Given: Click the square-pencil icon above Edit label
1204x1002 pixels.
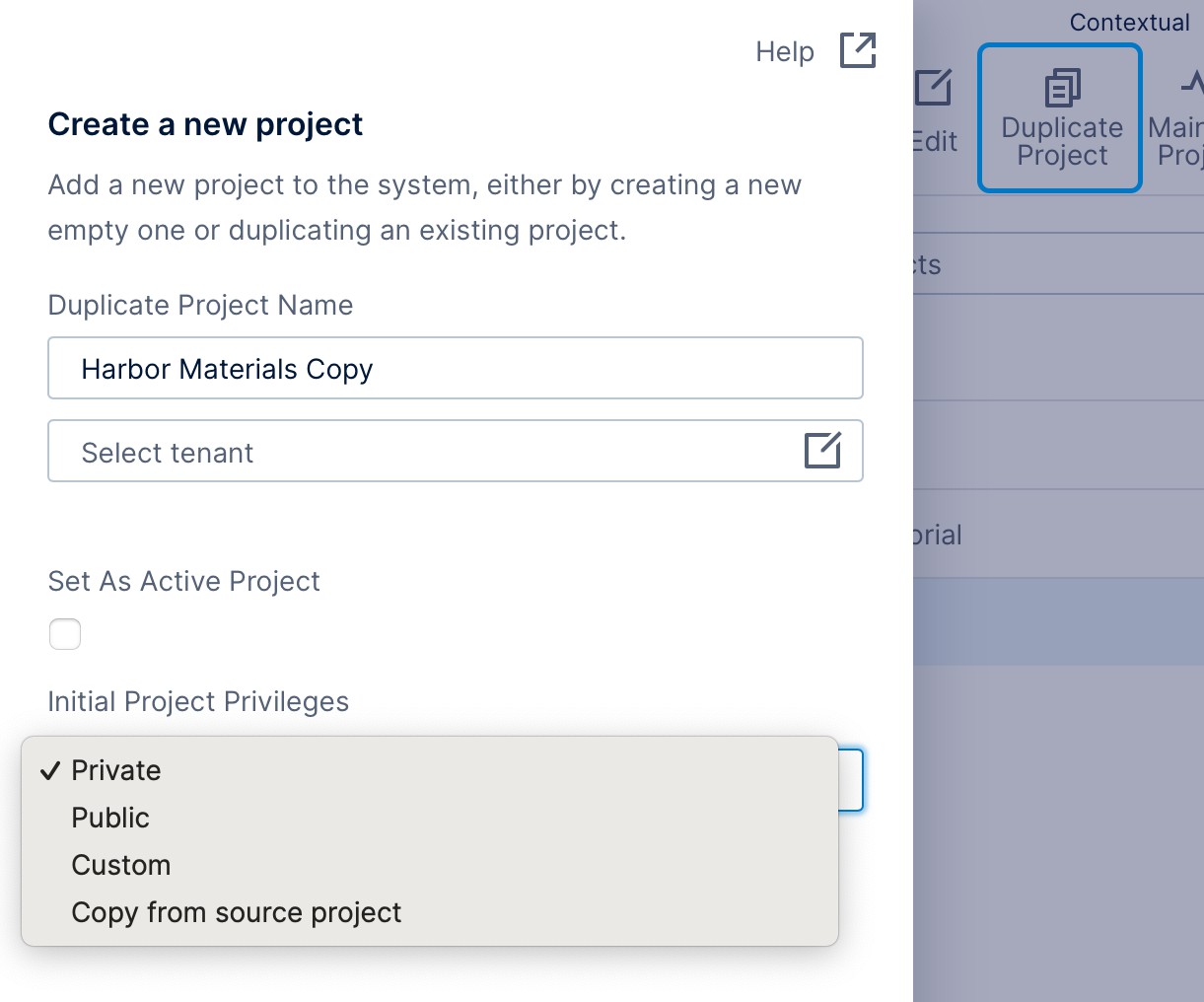Looking at the screenshot, I should pyautogui.click(x=933, y=87).
